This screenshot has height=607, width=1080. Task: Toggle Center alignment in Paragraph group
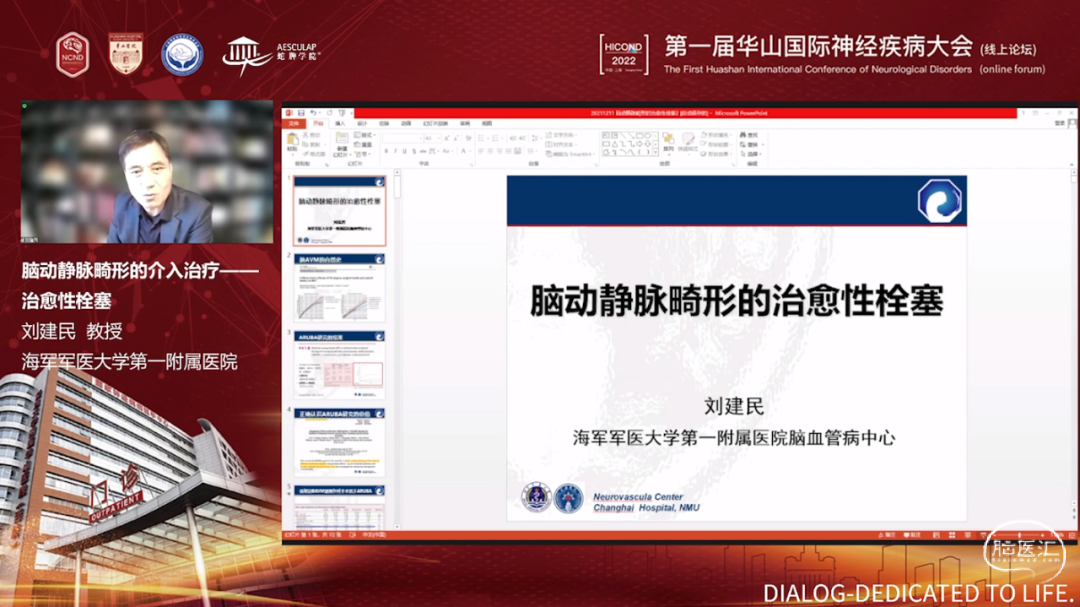pyautogui.click(x=490, y=151)
